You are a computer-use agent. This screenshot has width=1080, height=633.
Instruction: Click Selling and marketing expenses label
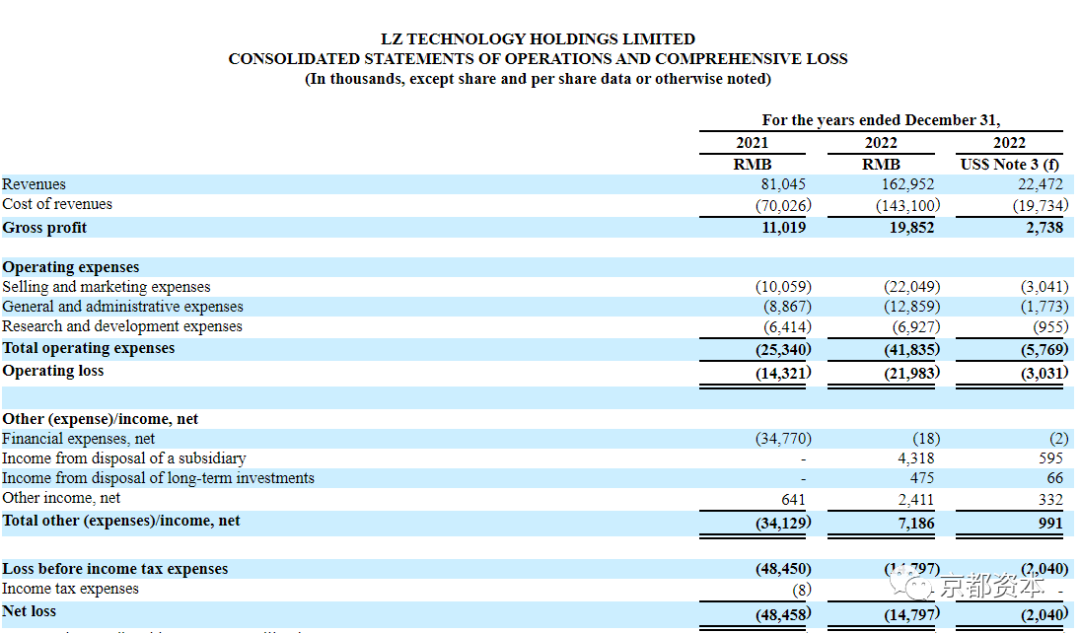click(106, 287)
